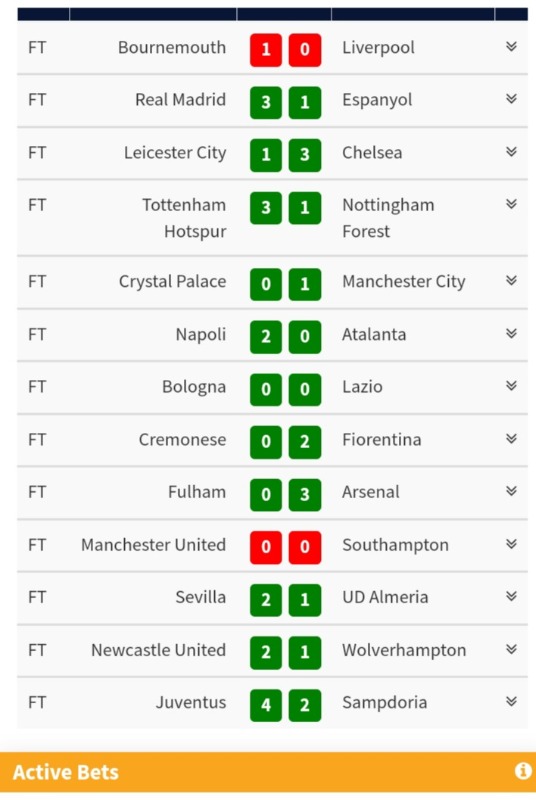Expand the Manchester United vs Southampton row
This screenshot has height=800, width=536.
(x=511, y=544)
